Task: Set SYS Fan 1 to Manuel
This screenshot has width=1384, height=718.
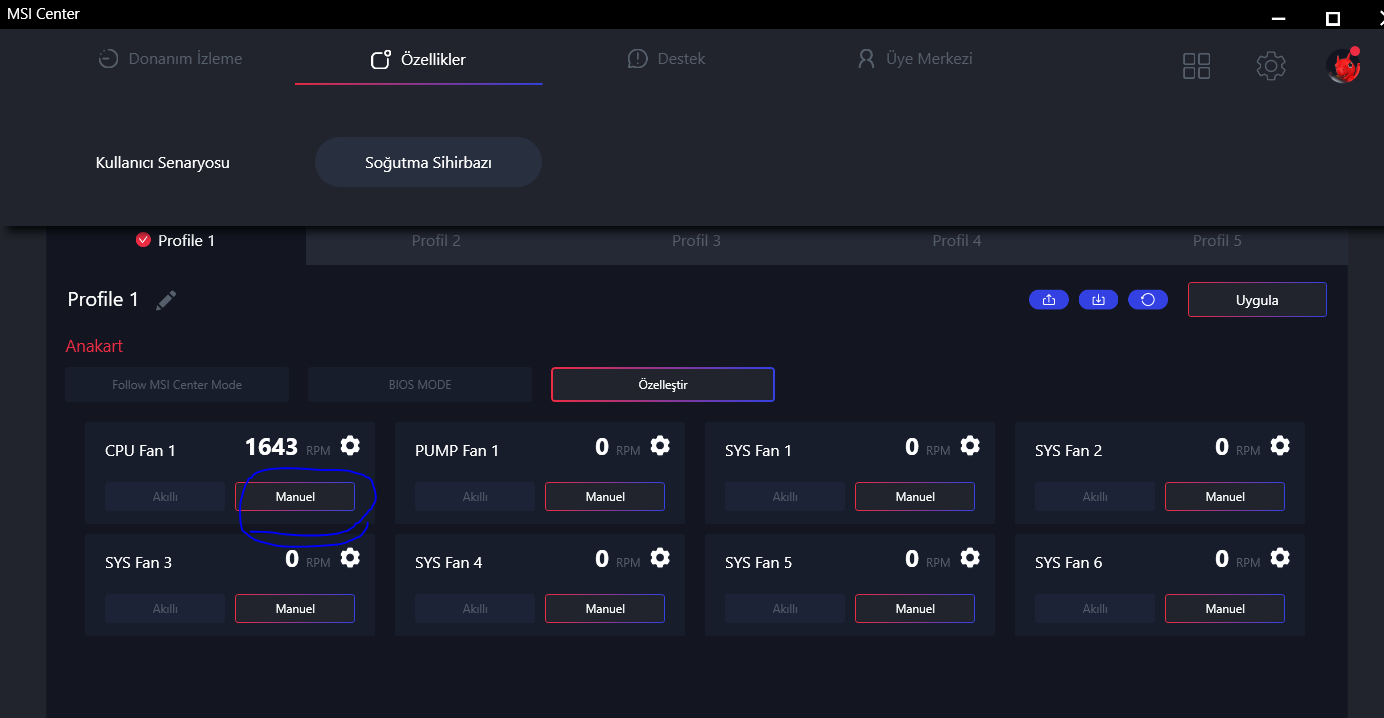Action: coord(915,497)
